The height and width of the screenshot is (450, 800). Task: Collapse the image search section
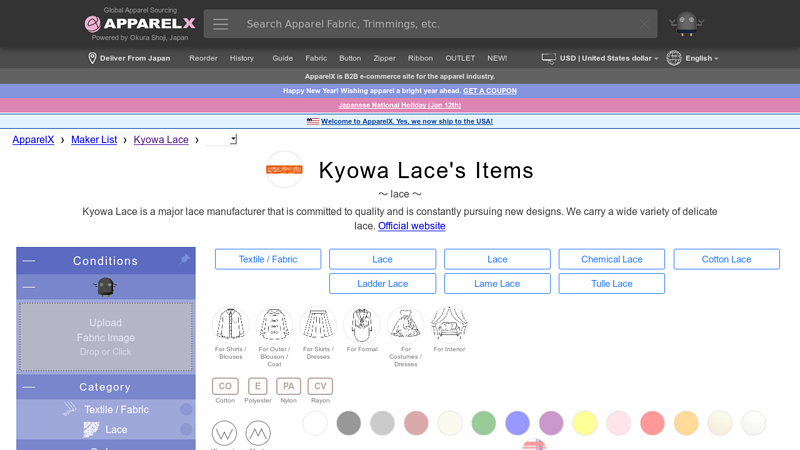(x=29, y=287)
